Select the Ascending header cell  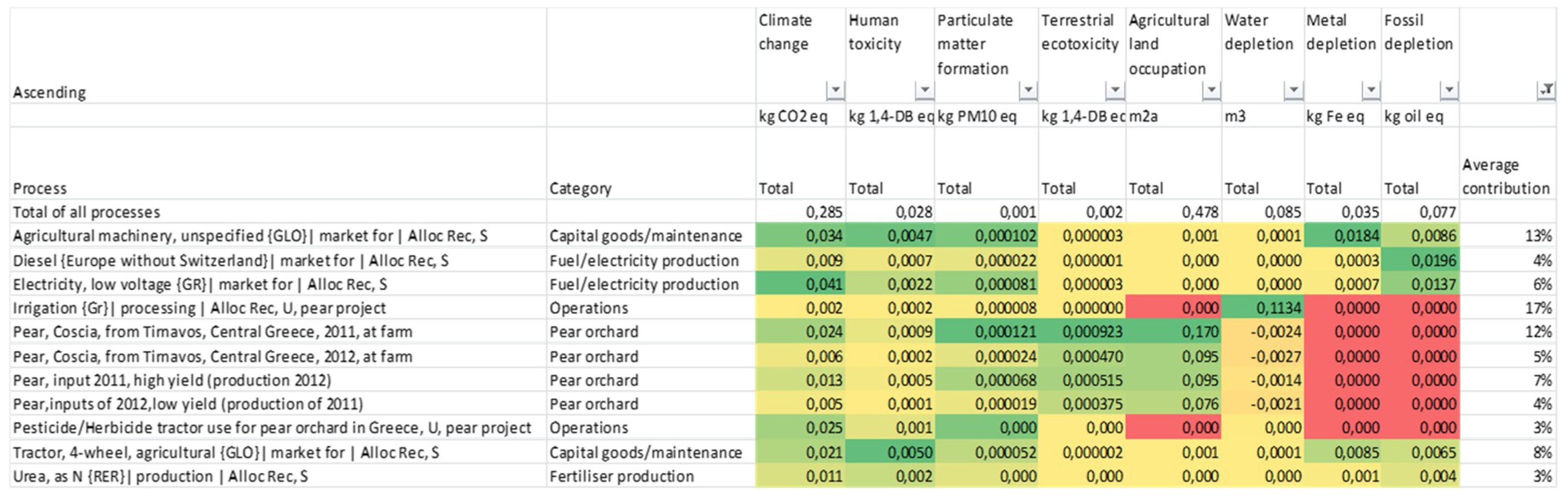(50, 92)
